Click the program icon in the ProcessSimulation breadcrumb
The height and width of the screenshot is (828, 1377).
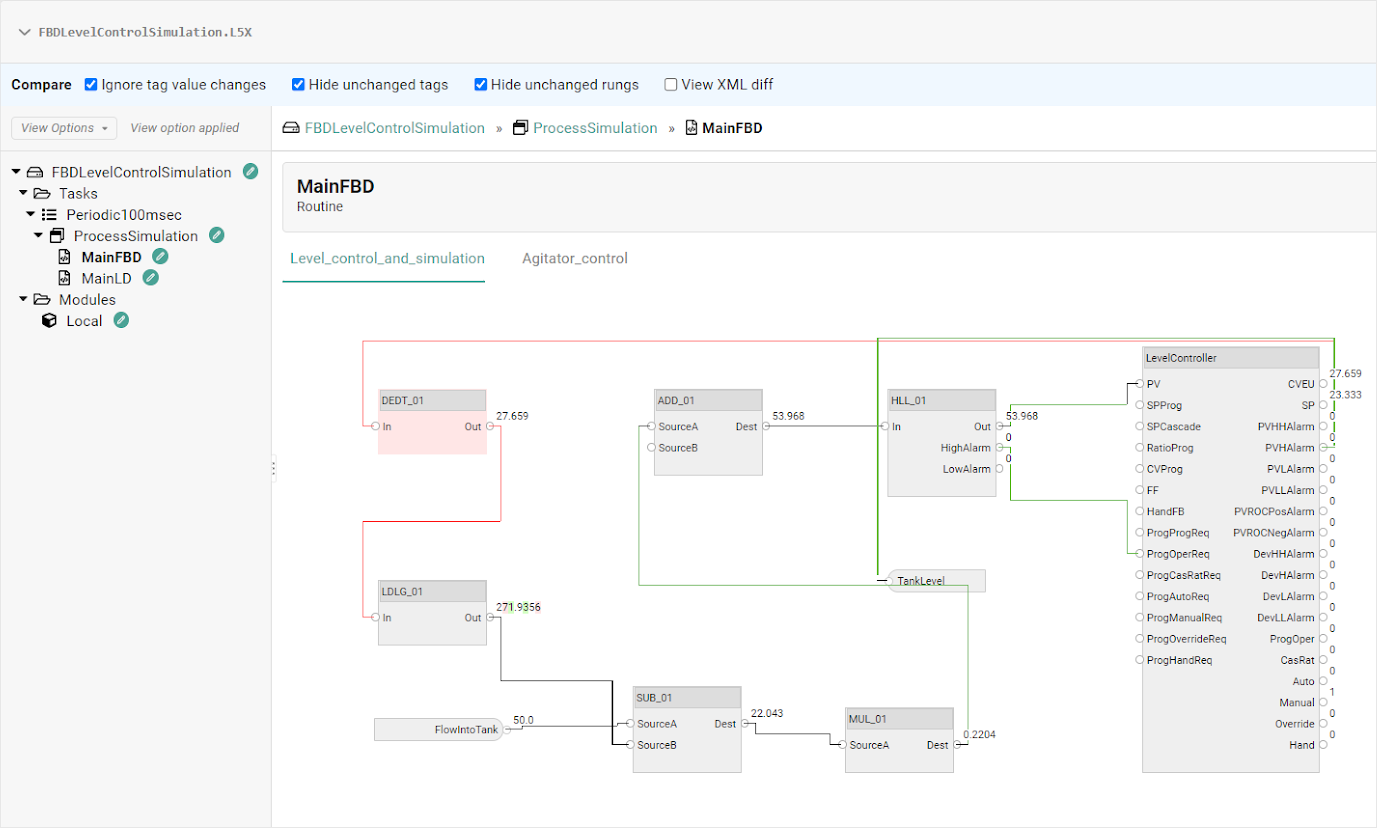pos(519,128)
